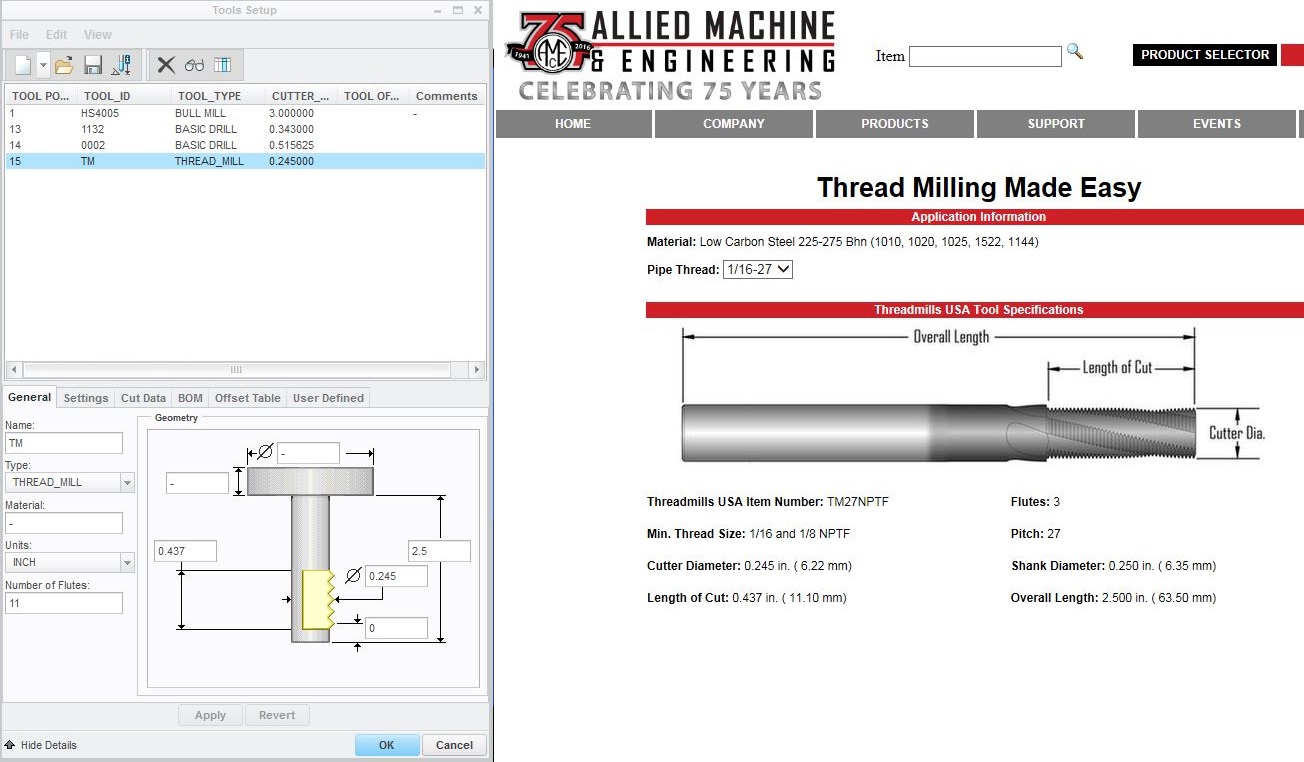Click the TOOL PO... column header
Viewport: 1304px width, 762px height.
tap(41, 96)
